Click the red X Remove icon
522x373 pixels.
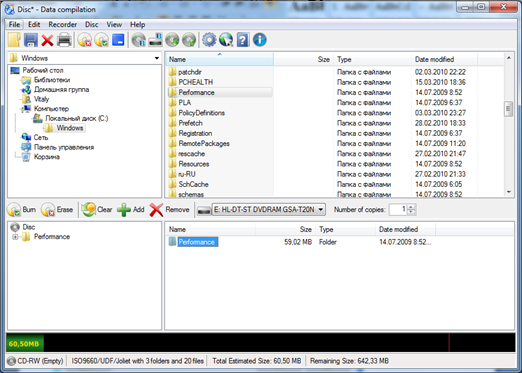tap(156, 210)
